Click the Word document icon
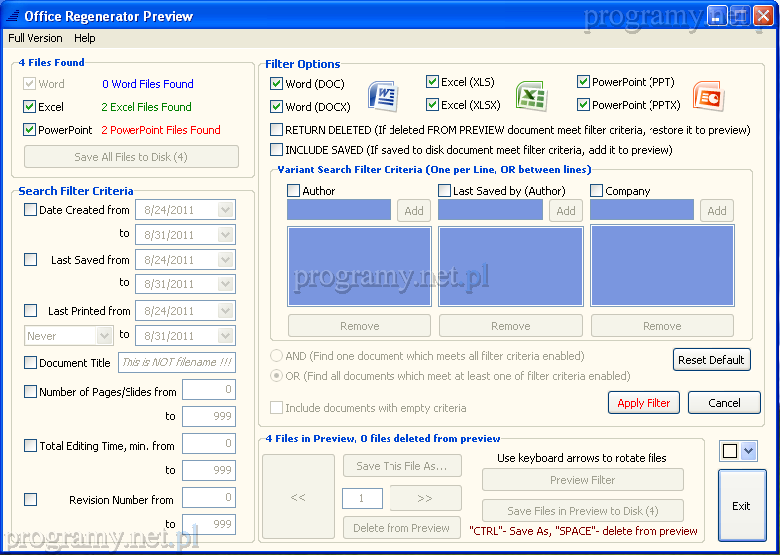Image resolution: width=780 pixels, height=555 pixels. tap(384, 96)
